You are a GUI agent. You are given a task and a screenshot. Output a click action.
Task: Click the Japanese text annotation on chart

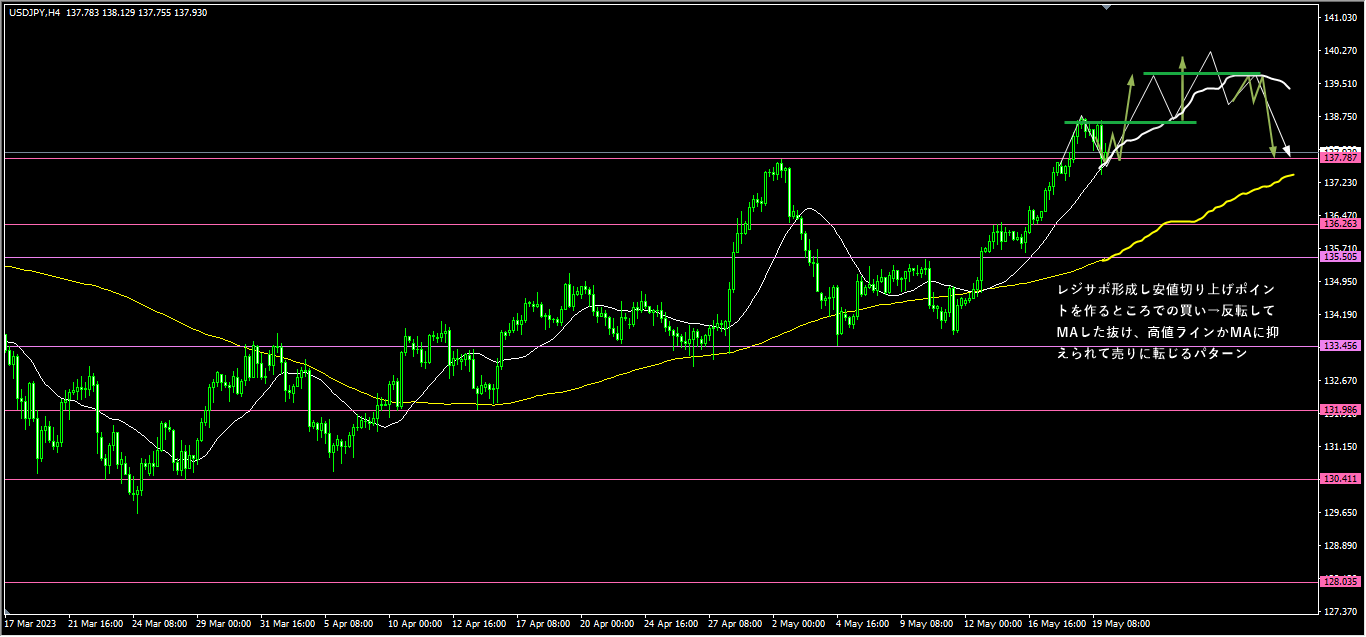pos(1165,321)
